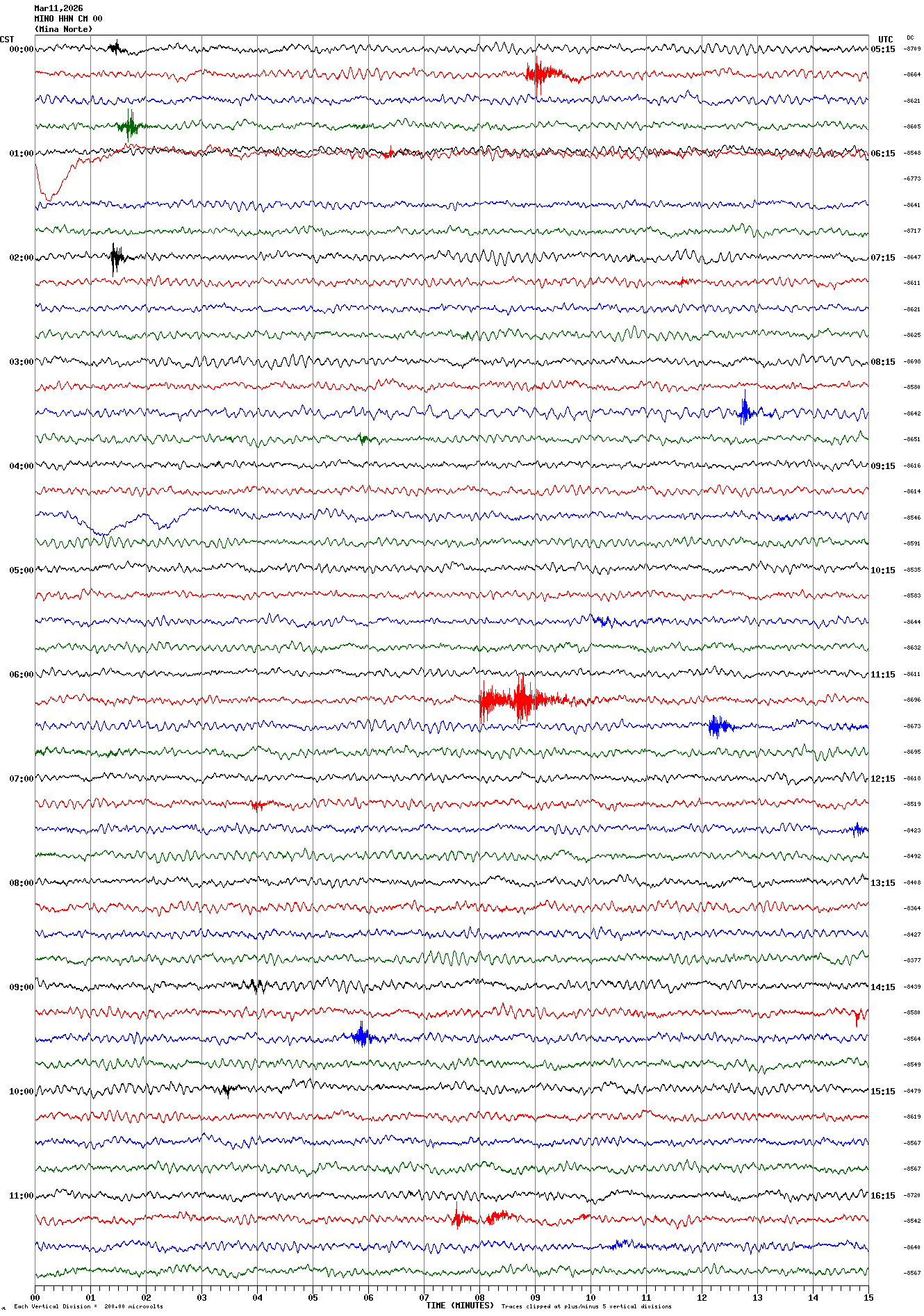This screenshot has width=924, height=1316.
Task: Click the 16:15 UTC row label
Action: click(x=883, y=1196)
